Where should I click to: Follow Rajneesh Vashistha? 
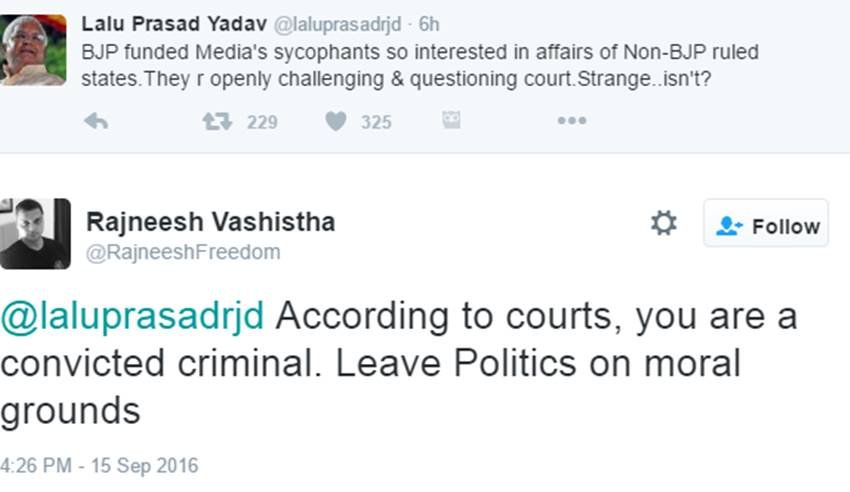[x=766, y=226]
